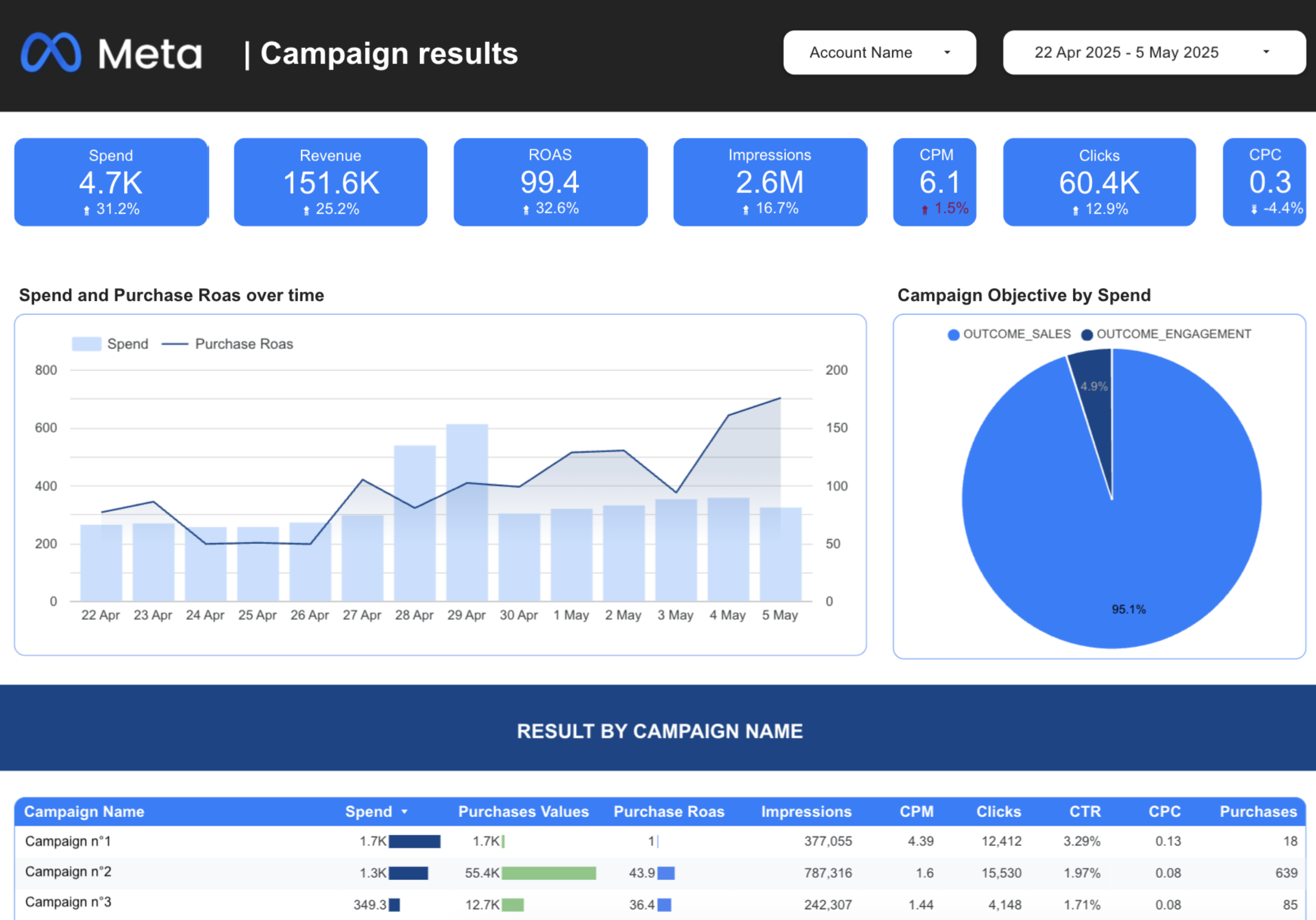The height and width of the screenshot is (920, 1316).
Task: Open the Account Name dropdown
Action: pos(879,52)
